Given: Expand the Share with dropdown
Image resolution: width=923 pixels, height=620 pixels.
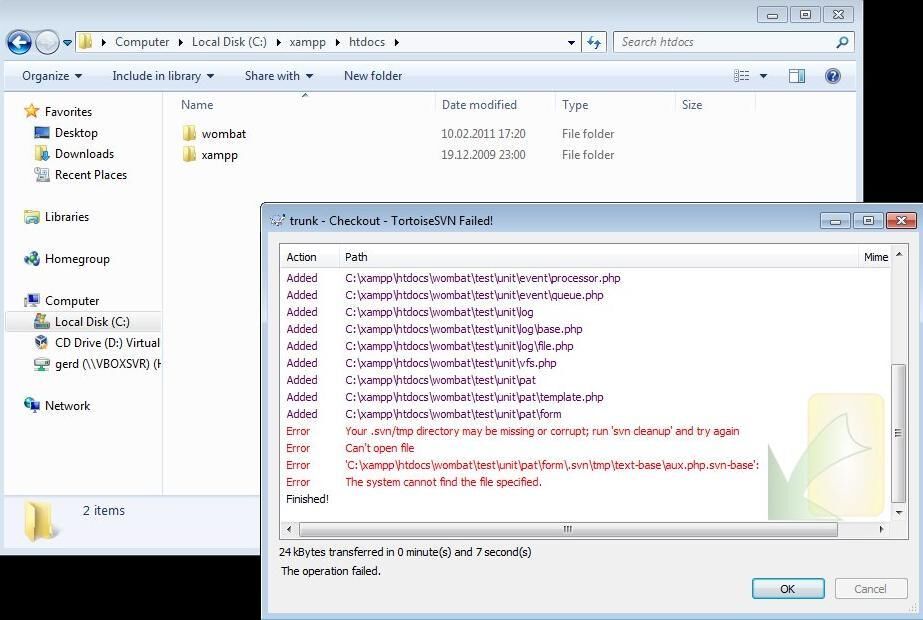Looking at the screenshot, I should click(x=278, y=76).
